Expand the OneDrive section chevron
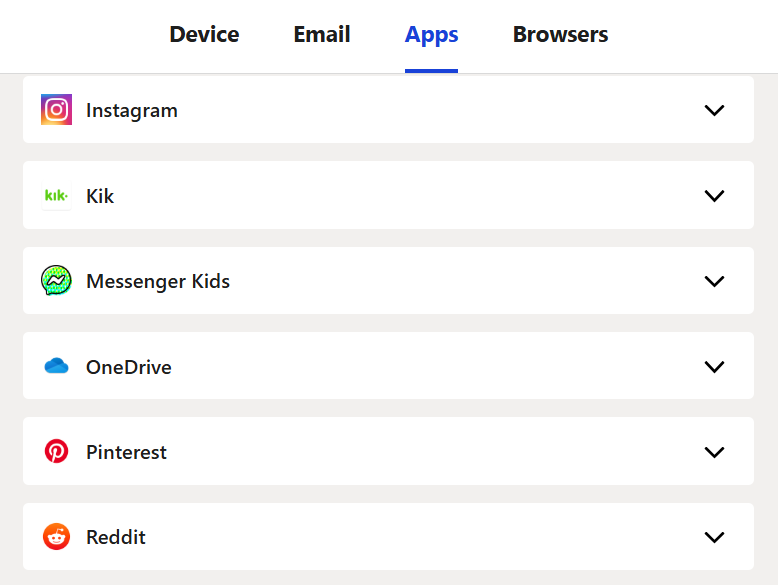 [x=714, y=367]
